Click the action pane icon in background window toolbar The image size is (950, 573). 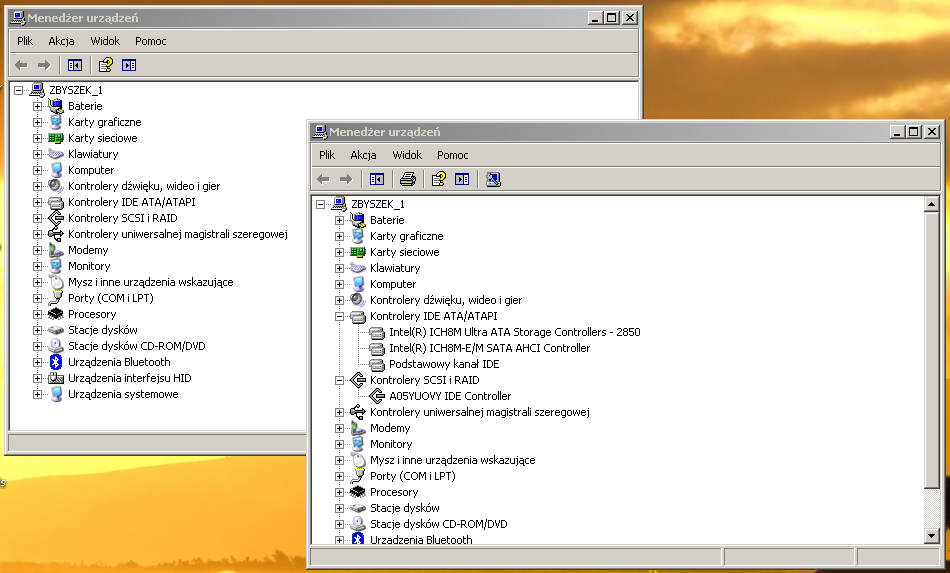tap(129, 65)
